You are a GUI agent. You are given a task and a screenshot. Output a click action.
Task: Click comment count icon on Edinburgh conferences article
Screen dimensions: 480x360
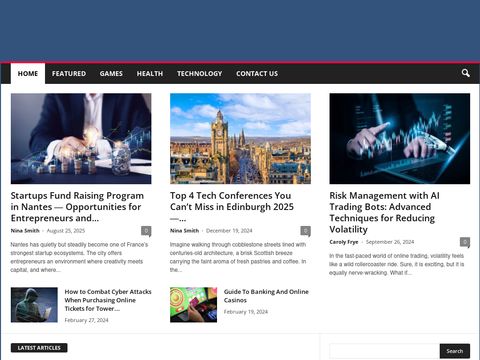coord(305,231)
